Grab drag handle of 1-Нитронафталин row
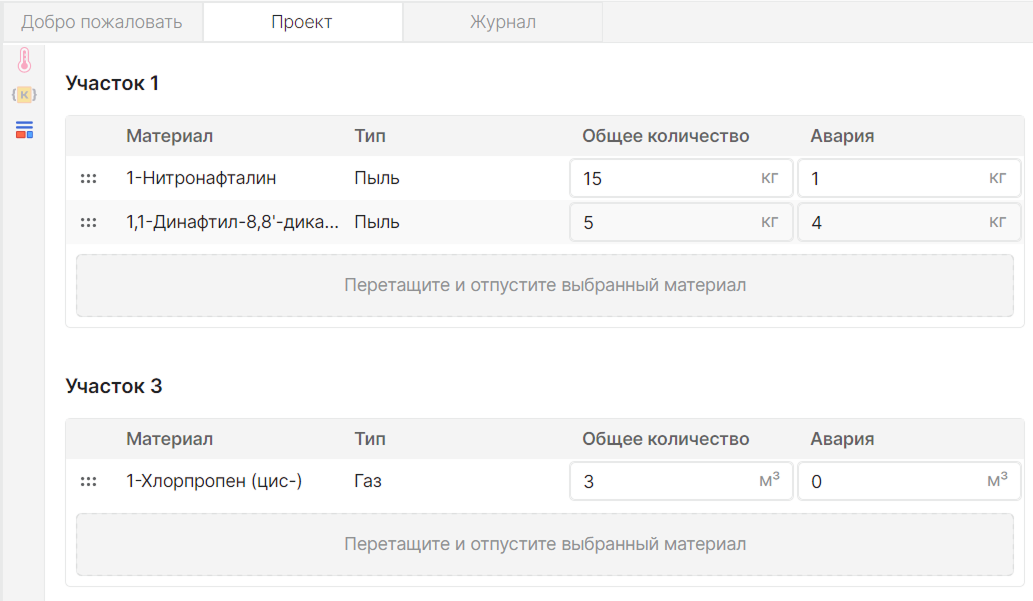This screenshot has height=601, width=1033. tap(88, 179)
